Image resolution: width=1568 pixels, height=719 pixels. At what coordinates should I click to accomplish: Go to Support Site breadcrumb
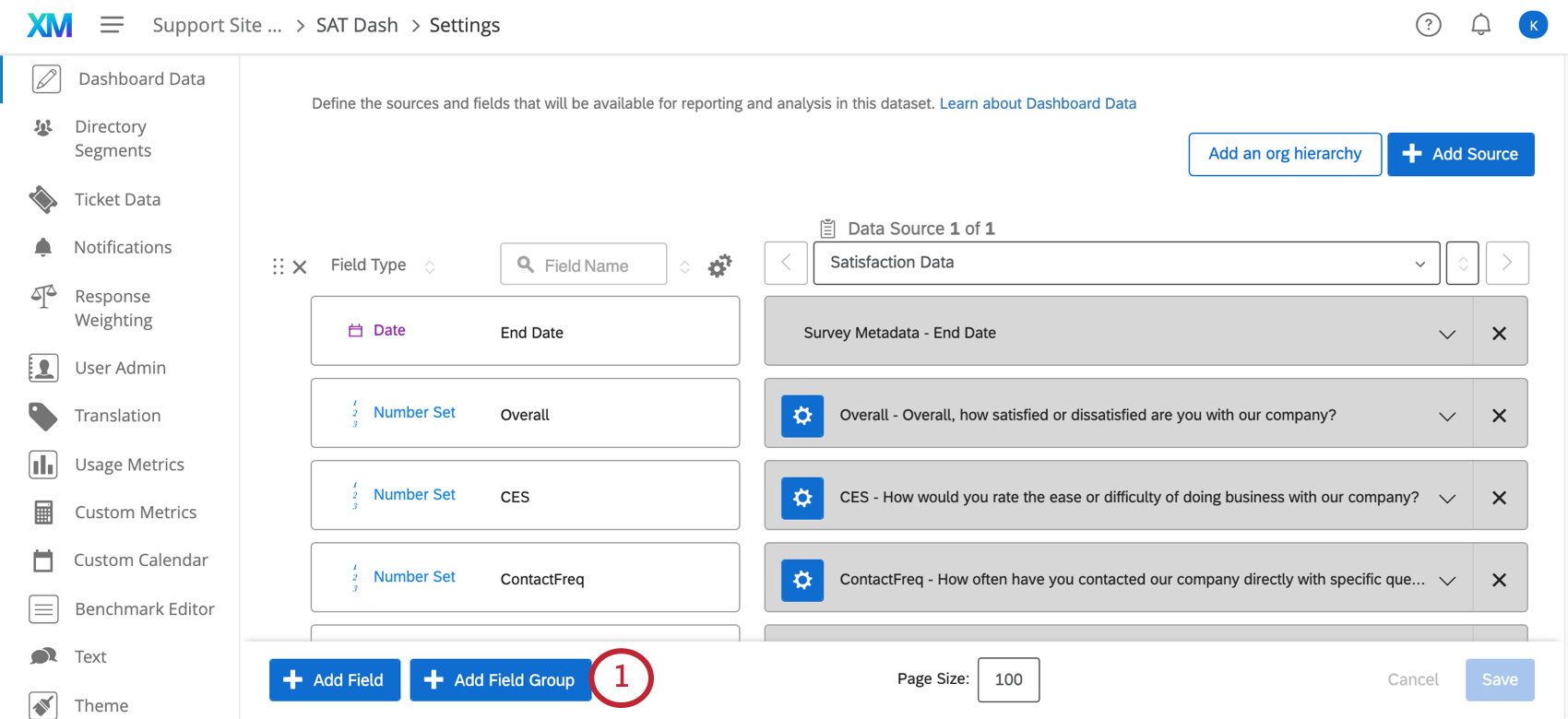coord(217,25)
